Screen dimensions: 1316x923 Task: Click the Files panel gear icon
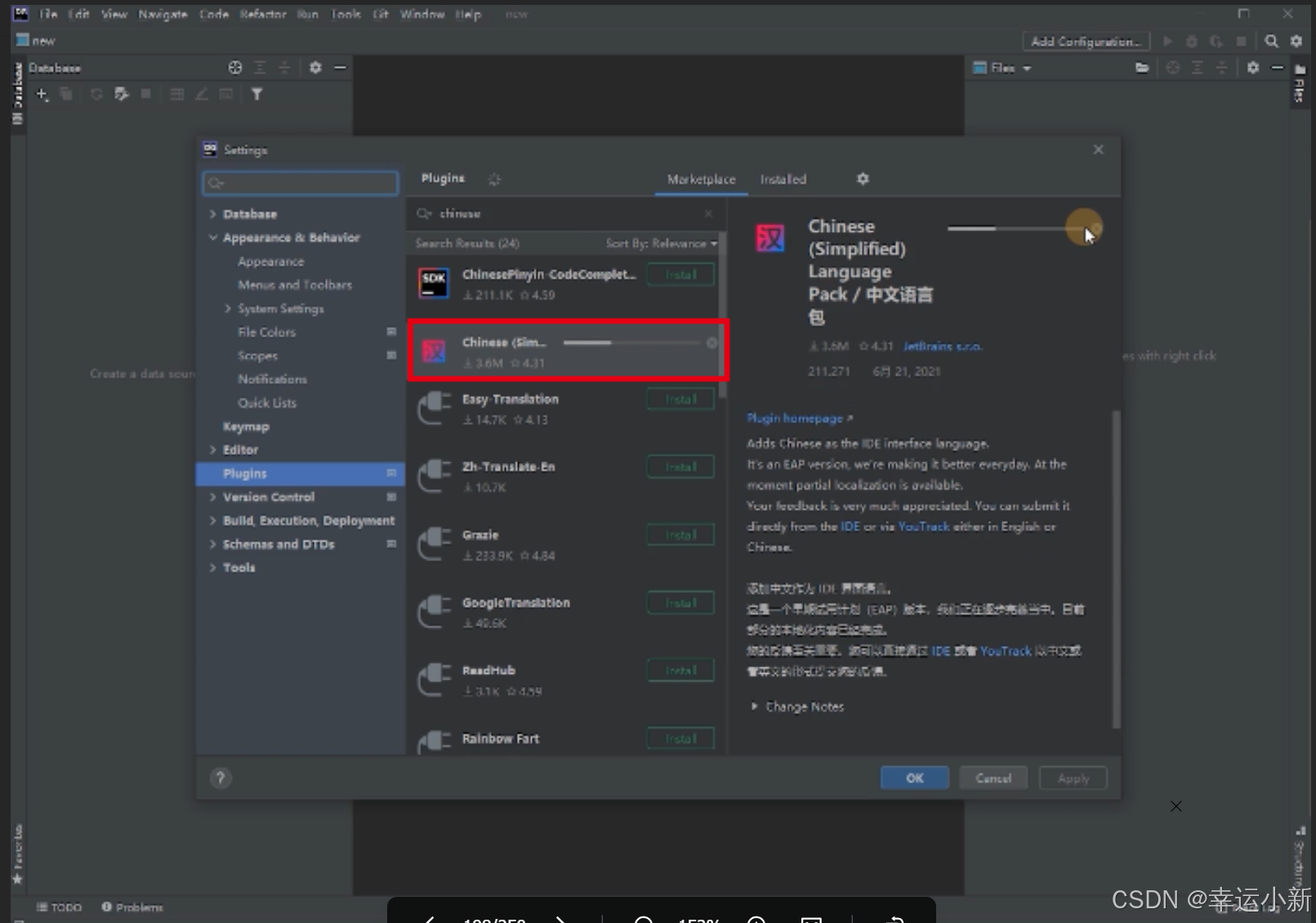[1253, 68]
